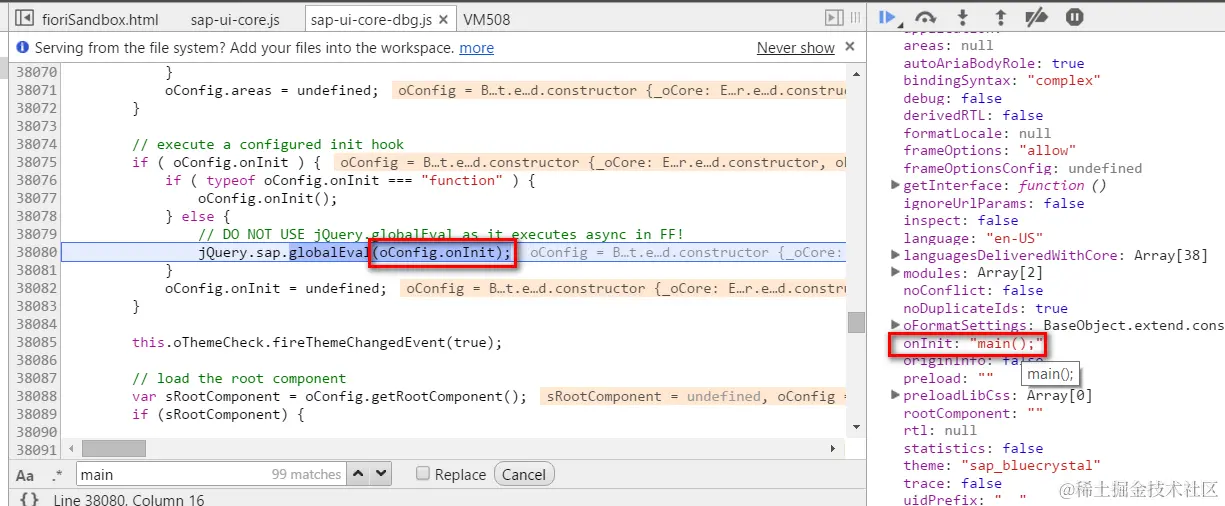Enable the Replace checkbox

423,474
